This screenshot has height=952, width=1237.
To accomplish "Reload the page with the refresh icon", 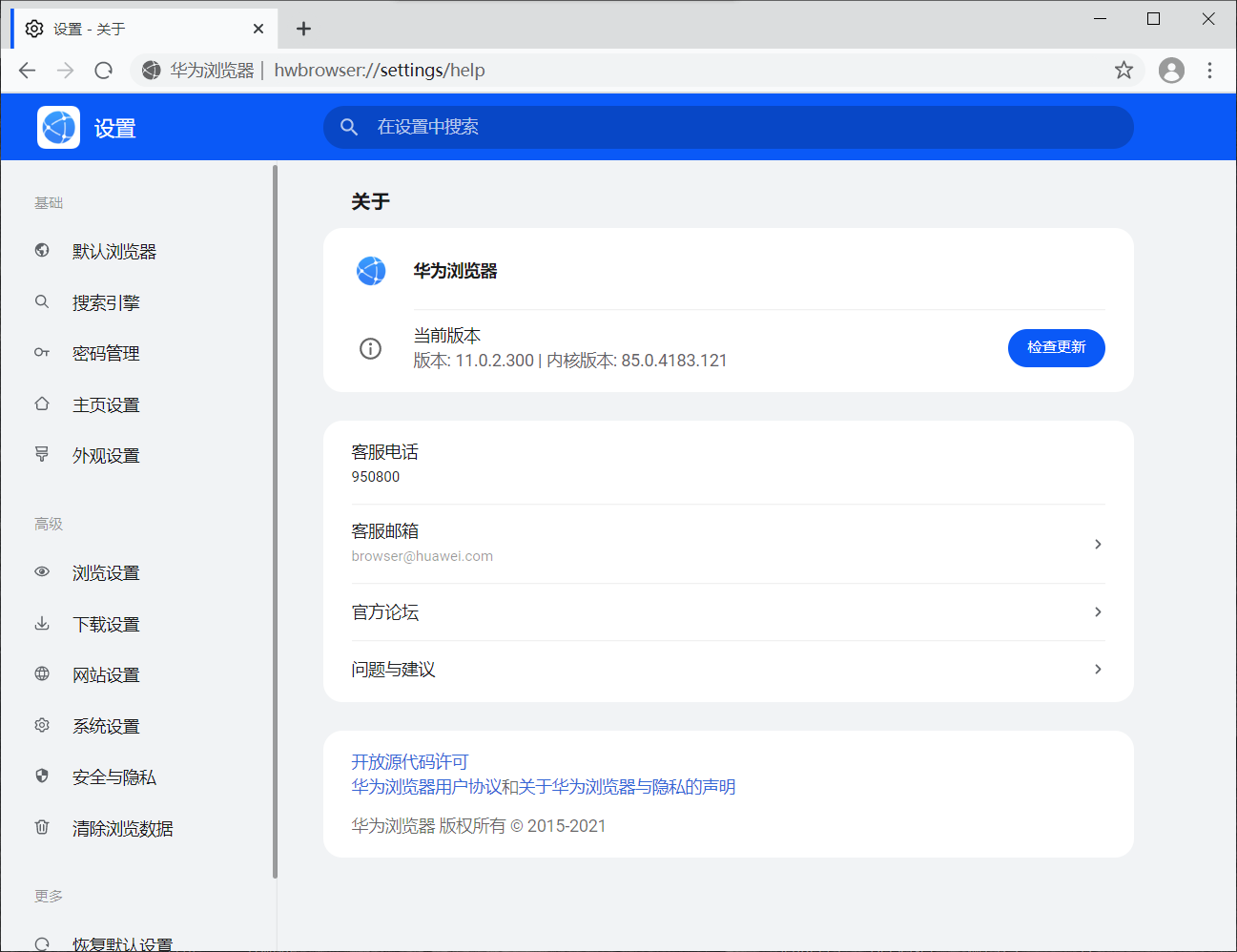I will pyautogui.click(x=104, y=70).
